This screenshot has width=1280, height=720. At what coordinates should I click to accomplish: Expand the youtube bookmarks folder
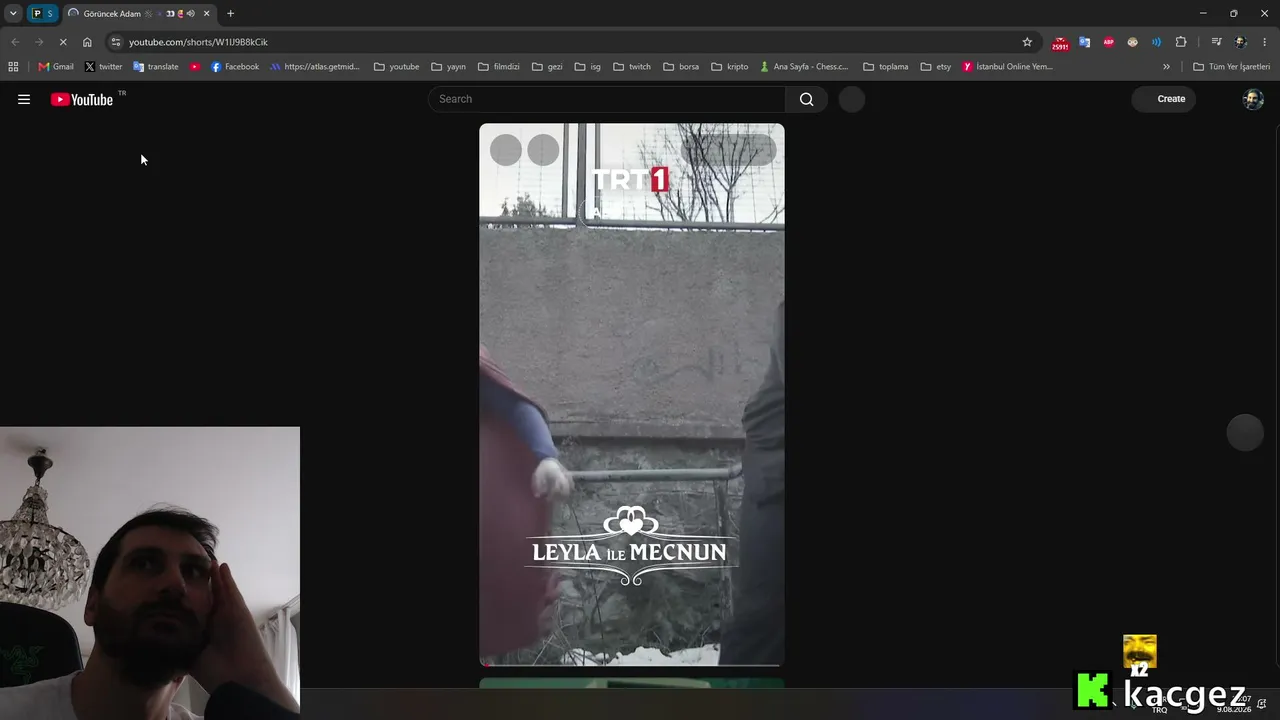(x=397, y=67)
